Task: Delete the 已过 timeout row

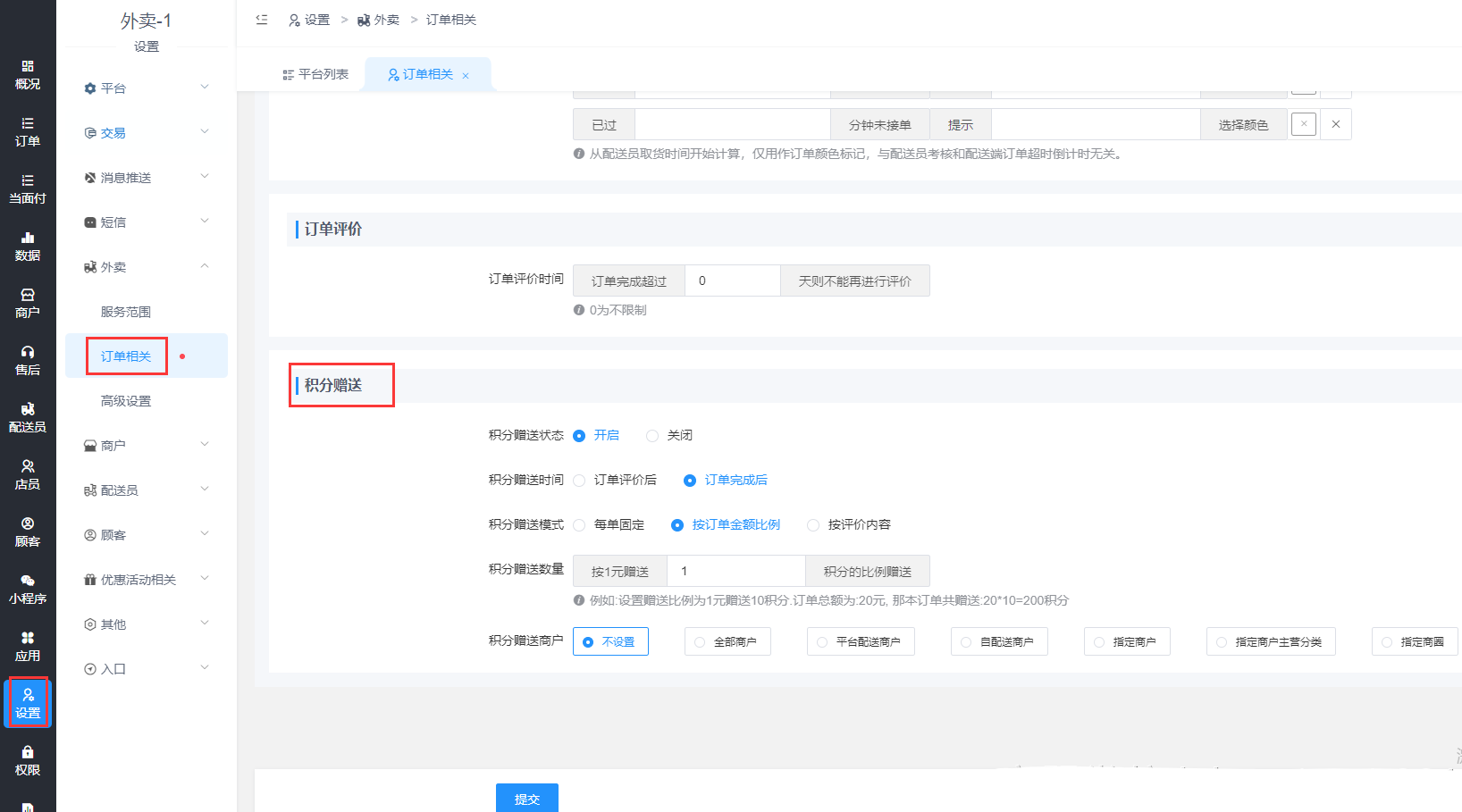Action: click(1336, 124)
